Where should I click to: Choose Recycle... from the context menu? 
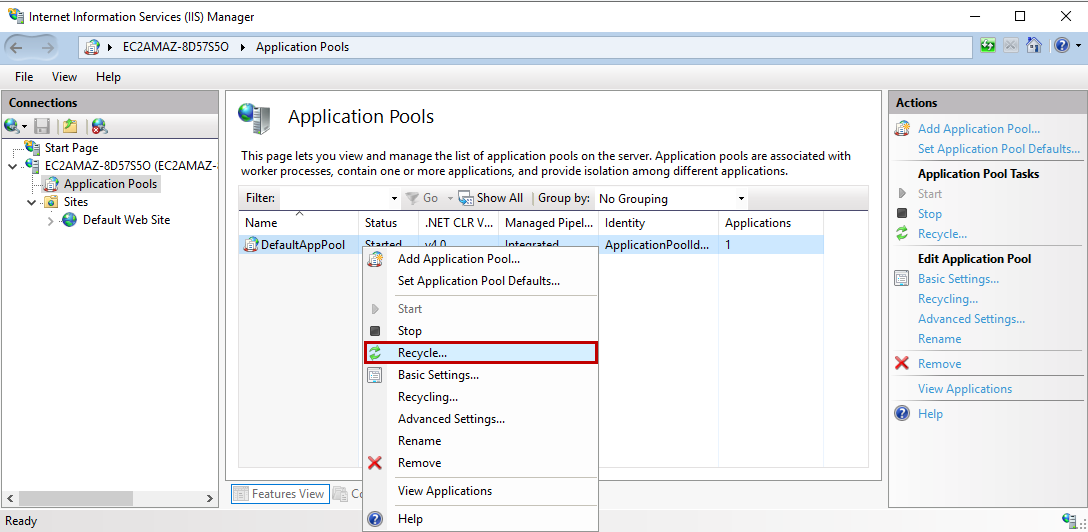tap(480, 352)
